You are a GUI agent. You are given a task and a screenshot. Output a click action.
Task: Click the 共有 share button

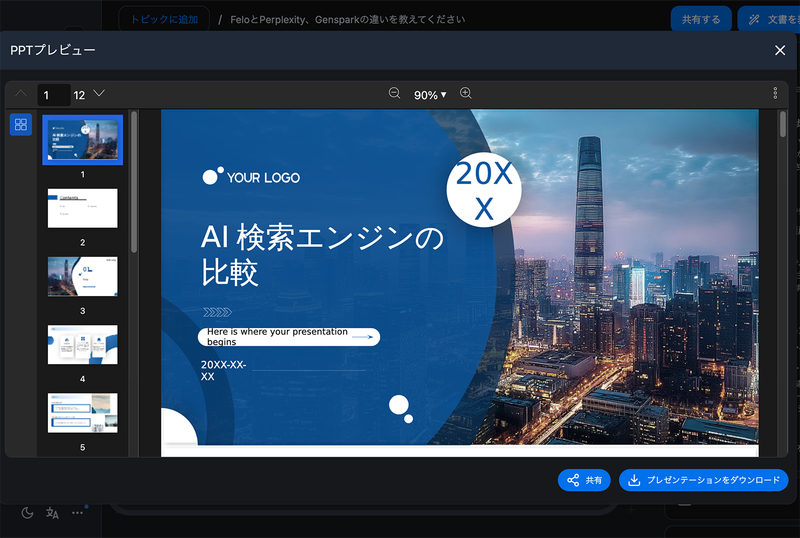pyautogui.click(x=584, y=480)
